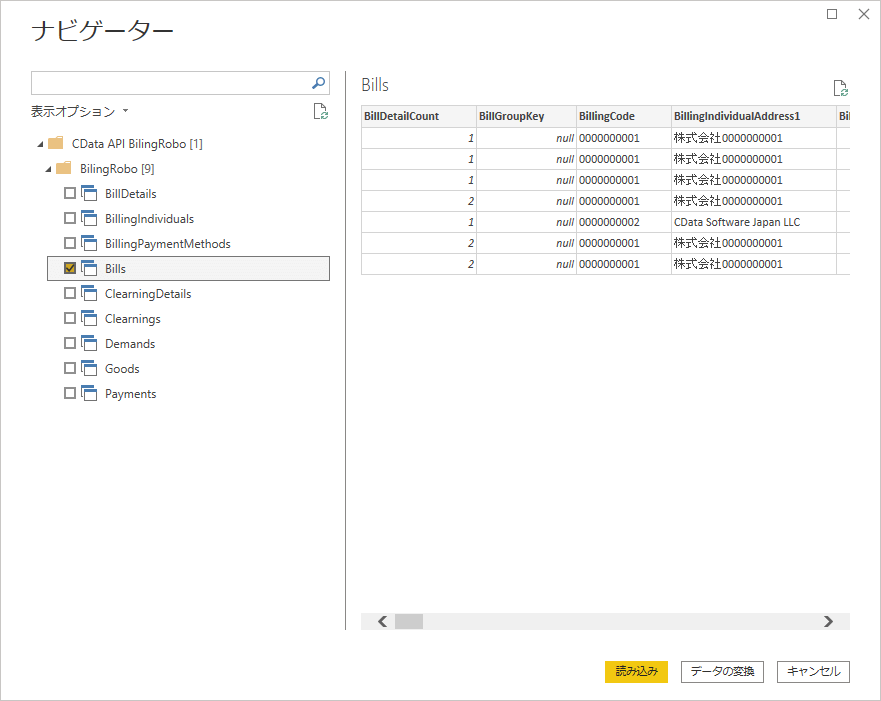
Task: Click the preview refresh icon above table
Action: (840, 88)
